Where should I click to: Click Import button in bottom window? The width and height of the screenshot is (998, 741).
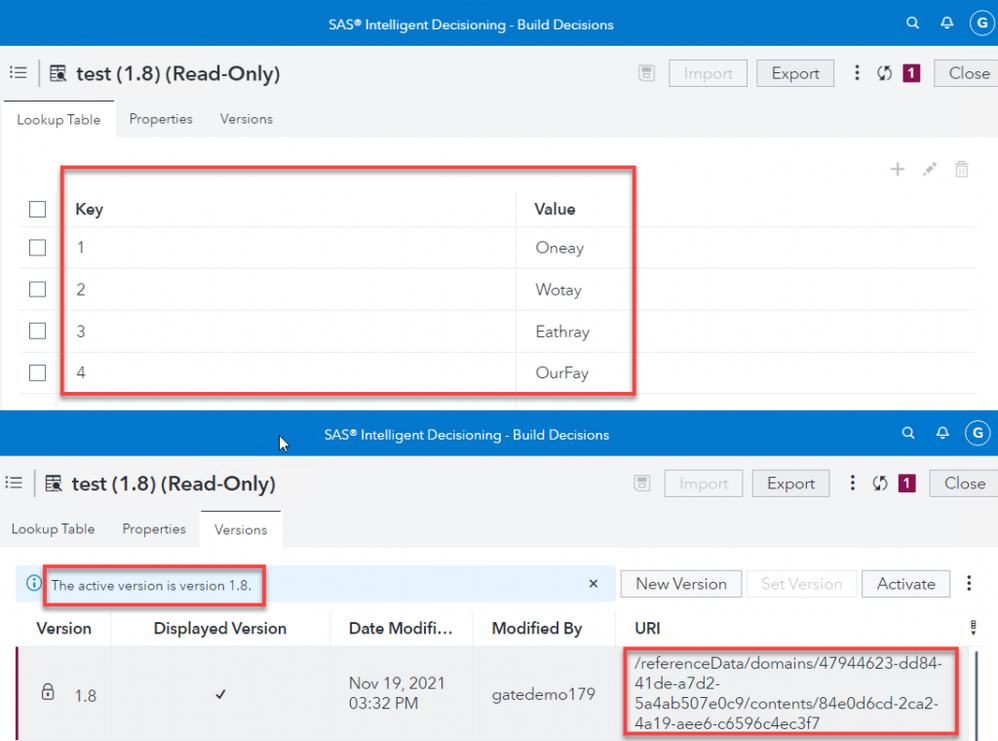tap(703, 483)
